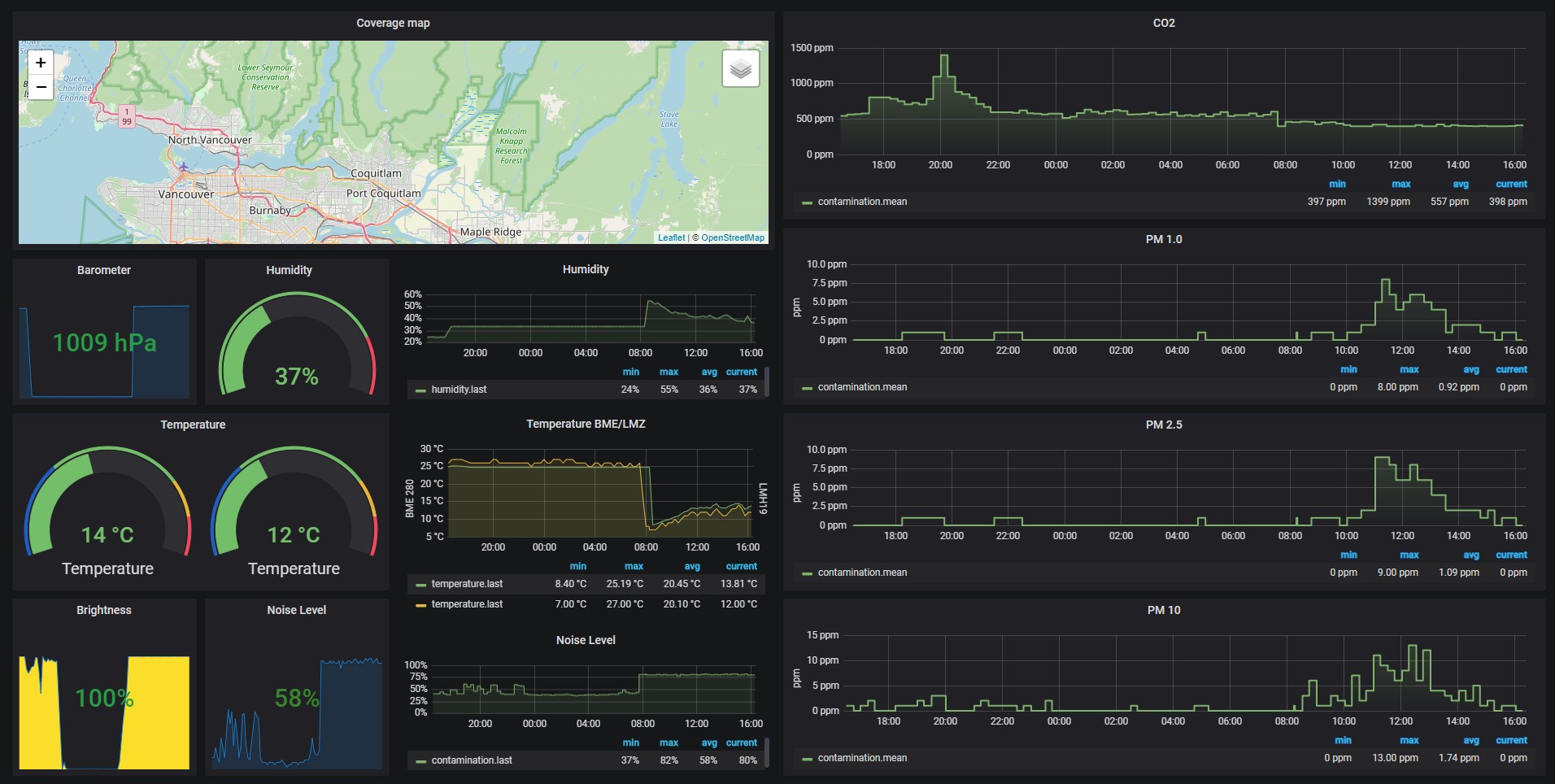Open the Noise Level graph panel title
This screenshot has width=1555, height=784.
click(x=586, y=640)
